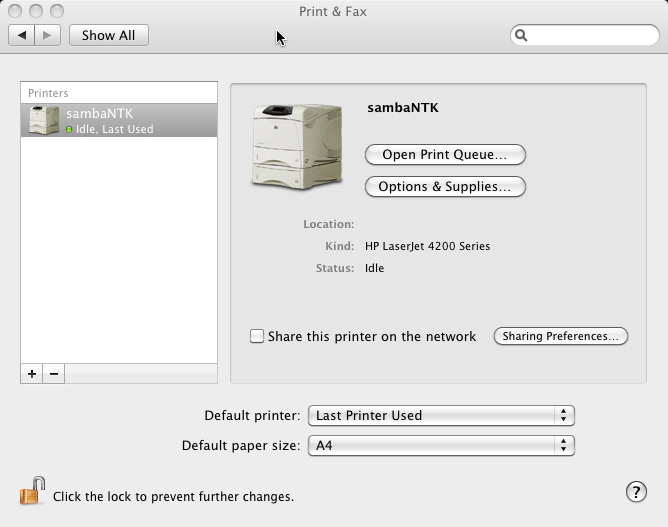Open help with question mark button
Image resolution: width=668 pixels, height=527 pixels.
pos(636,492)
